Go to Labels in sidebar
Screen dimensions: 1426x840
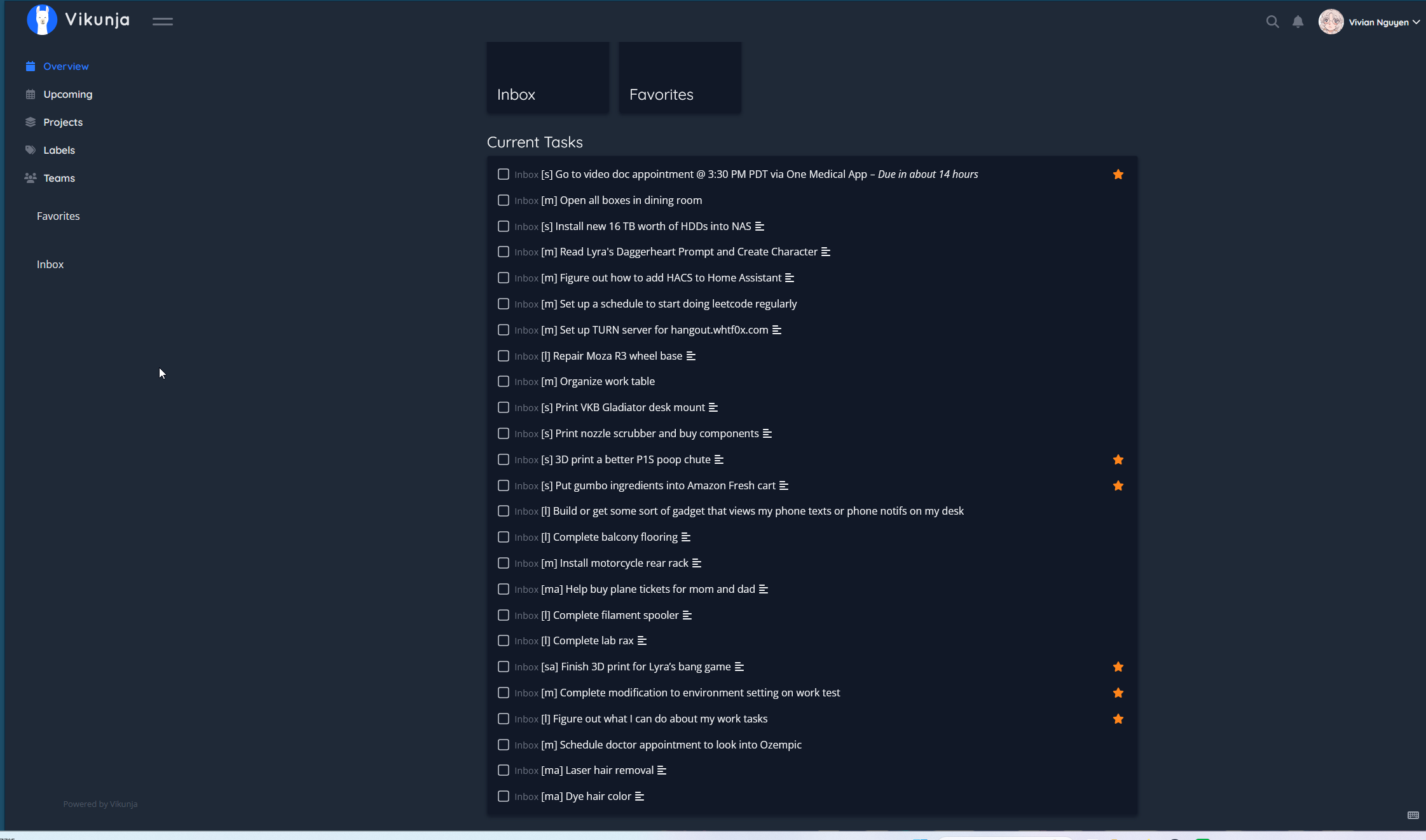59,150
